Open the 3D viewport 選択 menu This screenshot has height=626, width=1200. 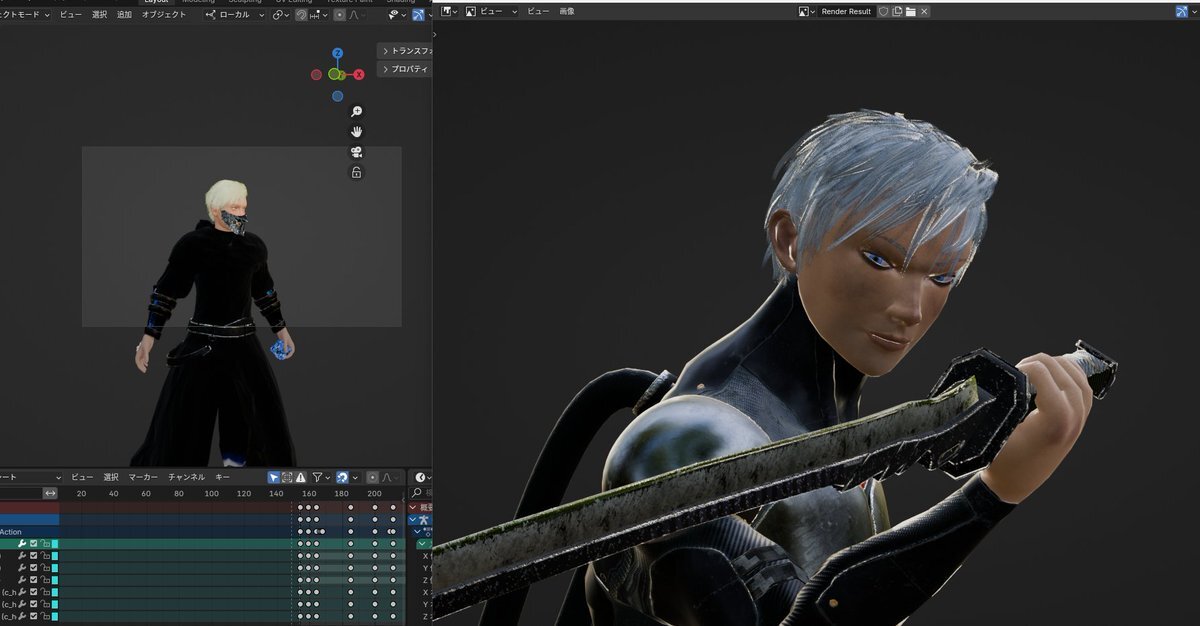(x=99, y=15)
